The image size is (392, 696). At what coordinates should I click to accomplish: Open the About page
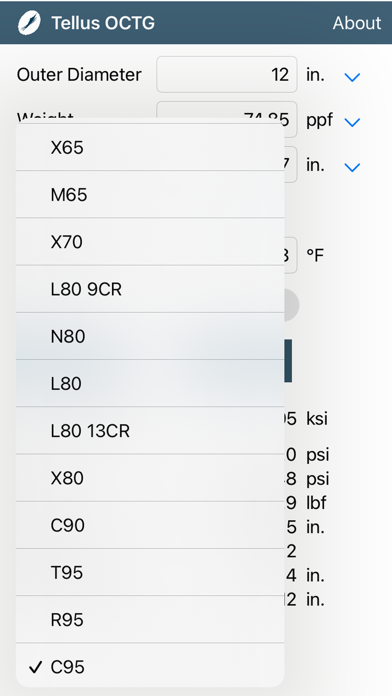point(357,23)
